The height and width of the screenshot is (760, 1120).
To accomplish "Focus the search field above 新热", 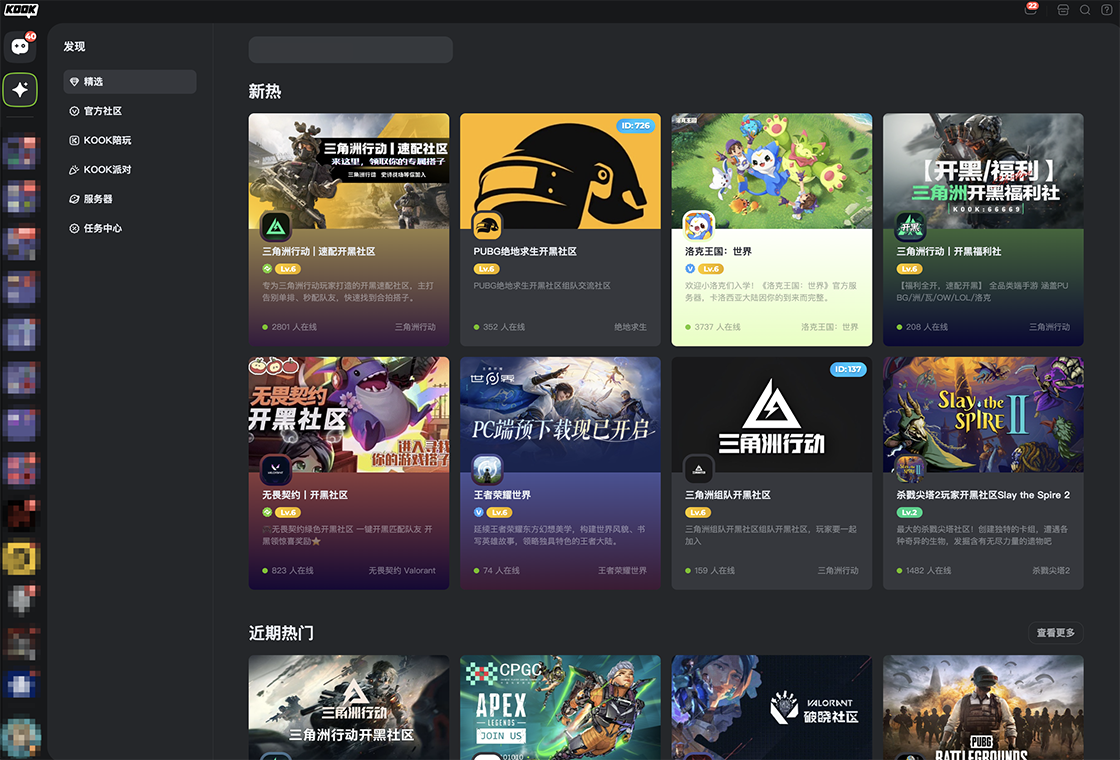I will pyautogui.click(x=351, y=50).
